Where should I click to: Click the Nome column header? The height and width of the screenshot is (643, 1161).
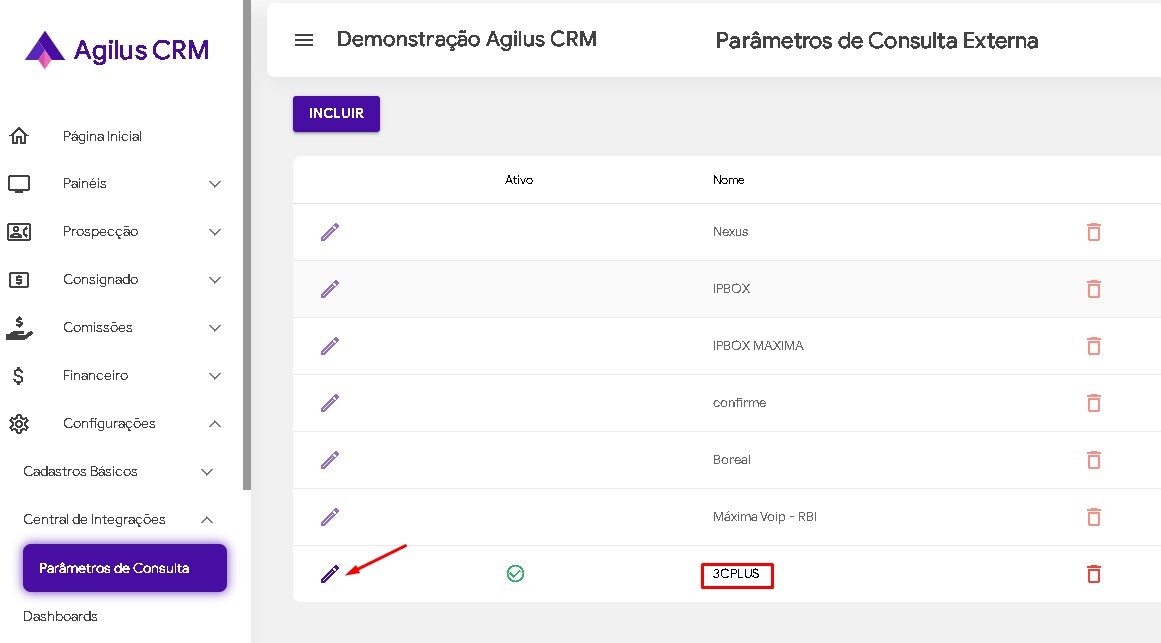pyautogui.click(x=728, y=180)
